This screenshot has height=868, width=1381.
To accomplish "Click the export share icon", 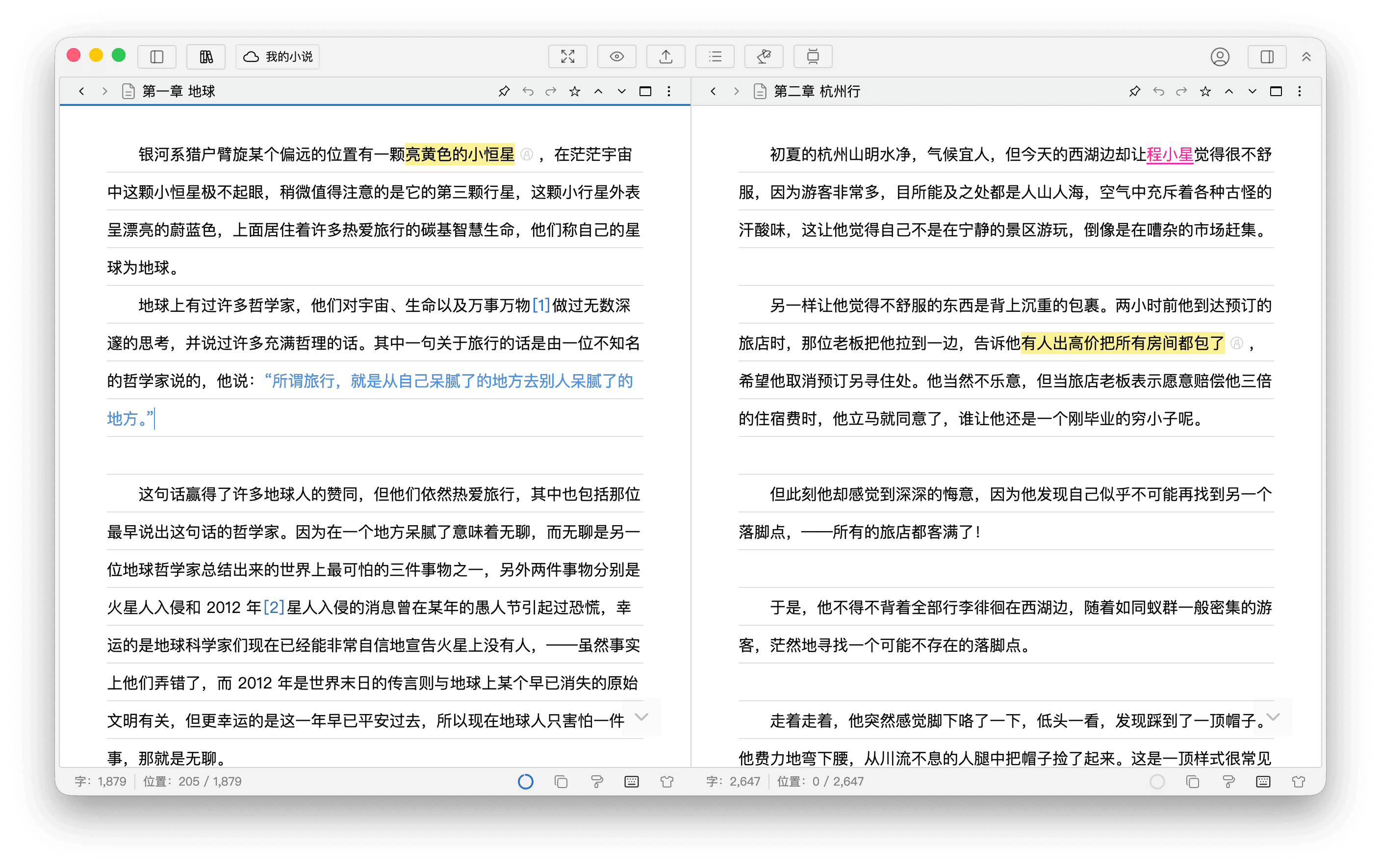I will [665, 56].
